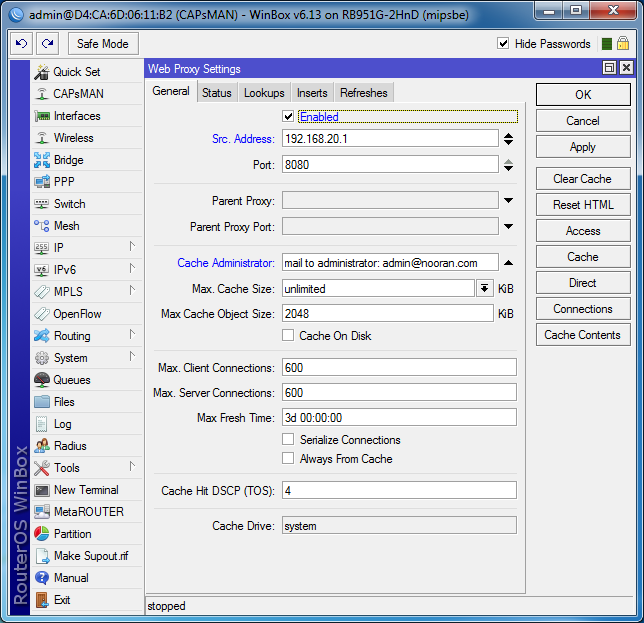This screenshot has width=644, height=623.
Task: Expand the Routing submenu
Action: point(132,334)
